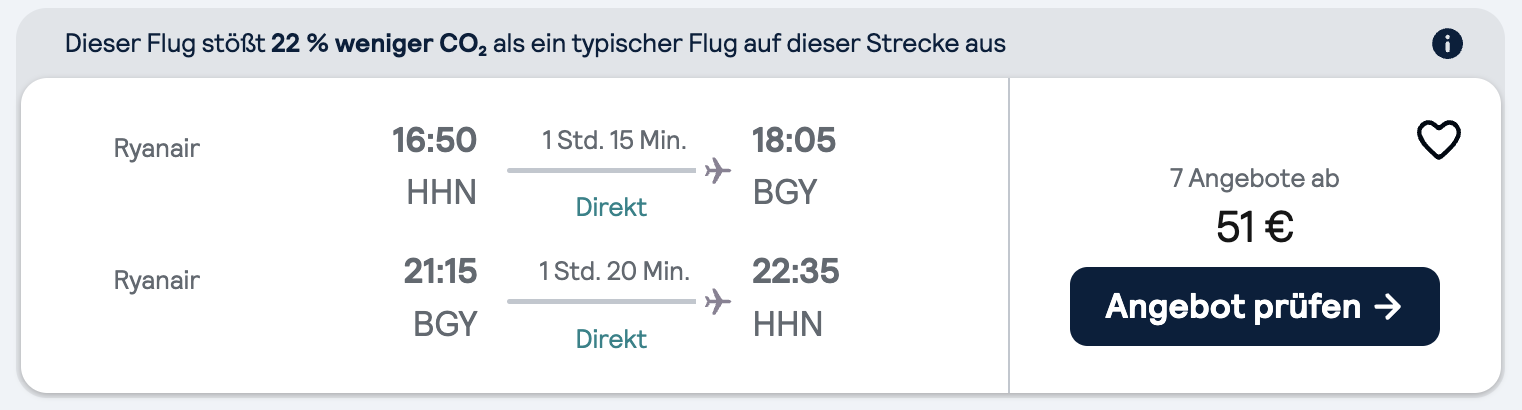Click the outbound Direkt label
Screen dimensions: 1522x410
[x=611, y=207]
